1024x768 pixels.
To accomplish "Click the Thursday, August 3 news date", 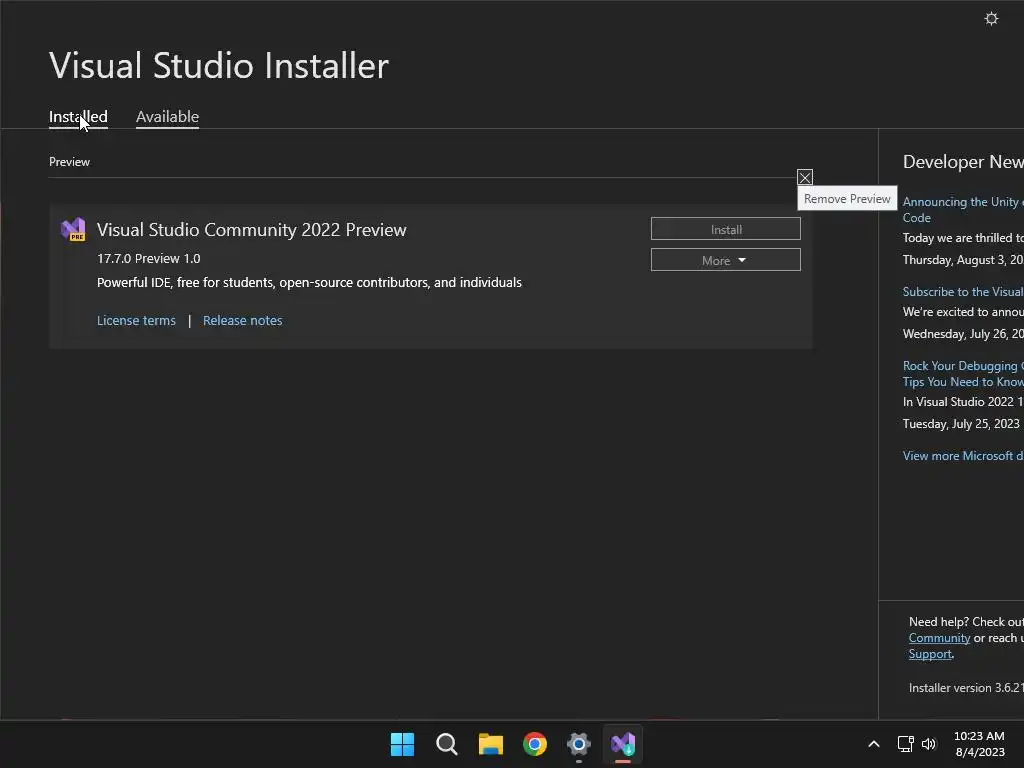I will (x=963, y=260).
